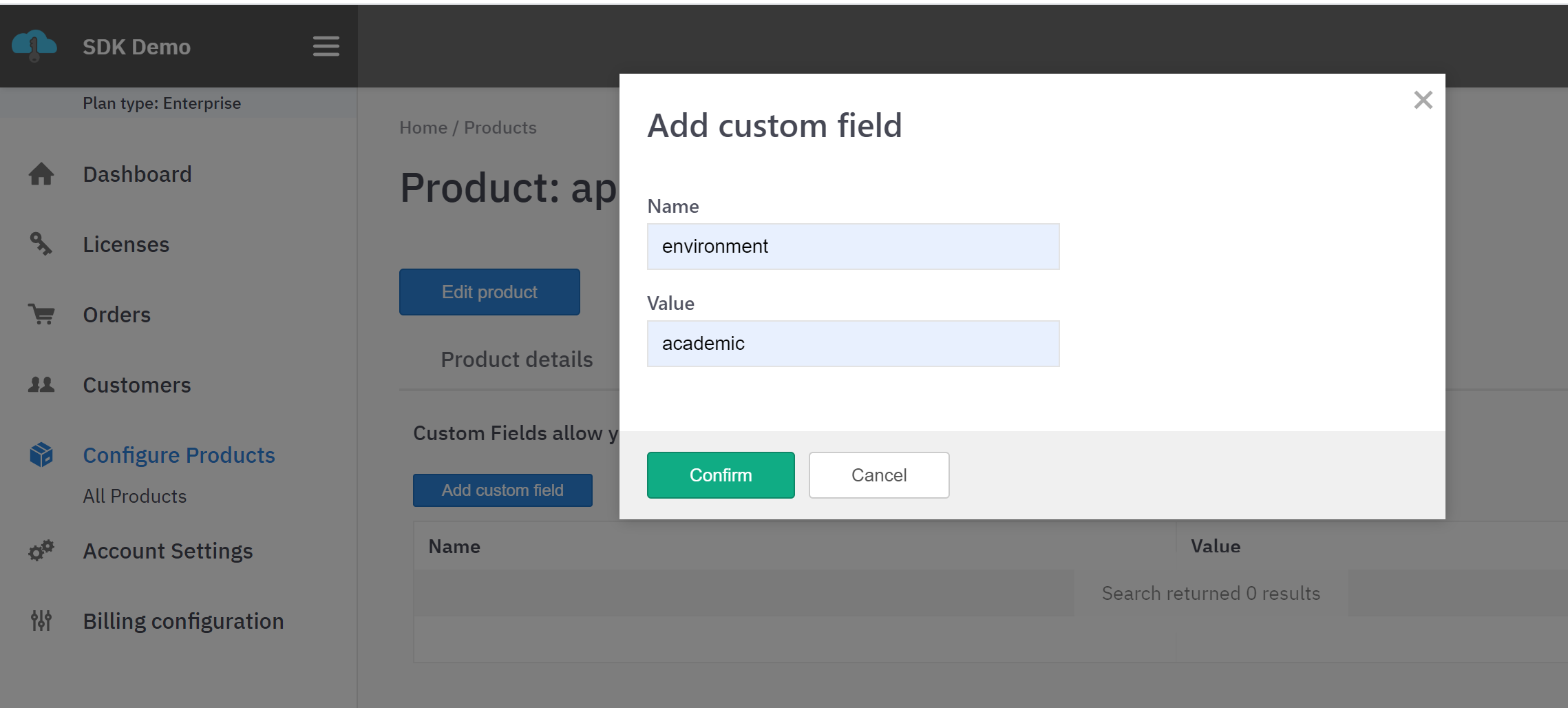Open the Licenses menu item

tap(126, 244)
